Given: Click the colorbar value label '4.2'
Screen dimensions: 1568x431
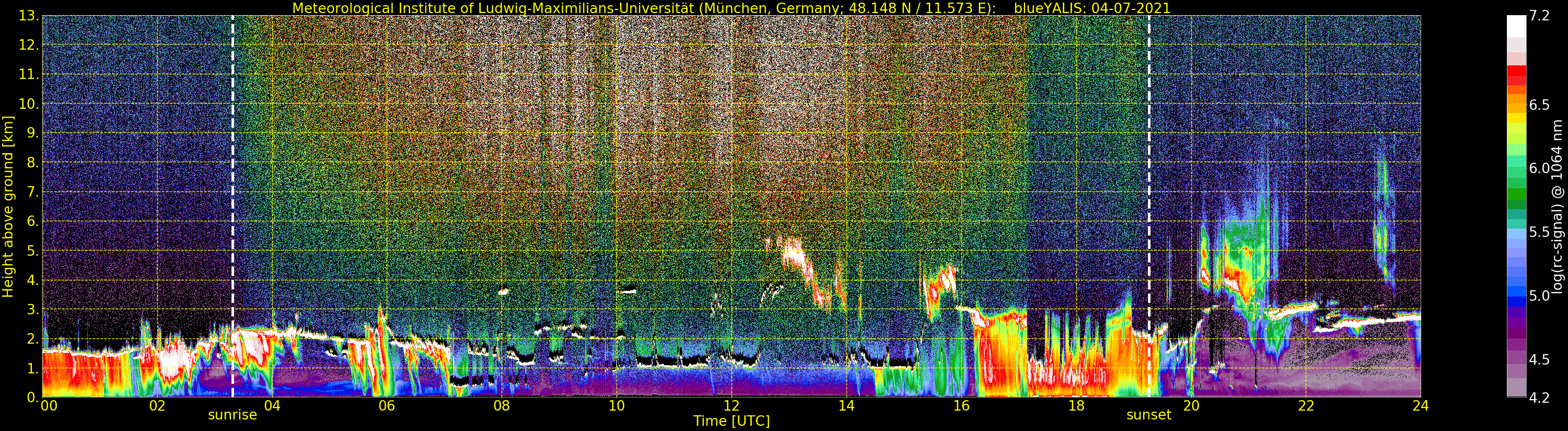Looking at the screenshot, I should [x=1539, y=398].
